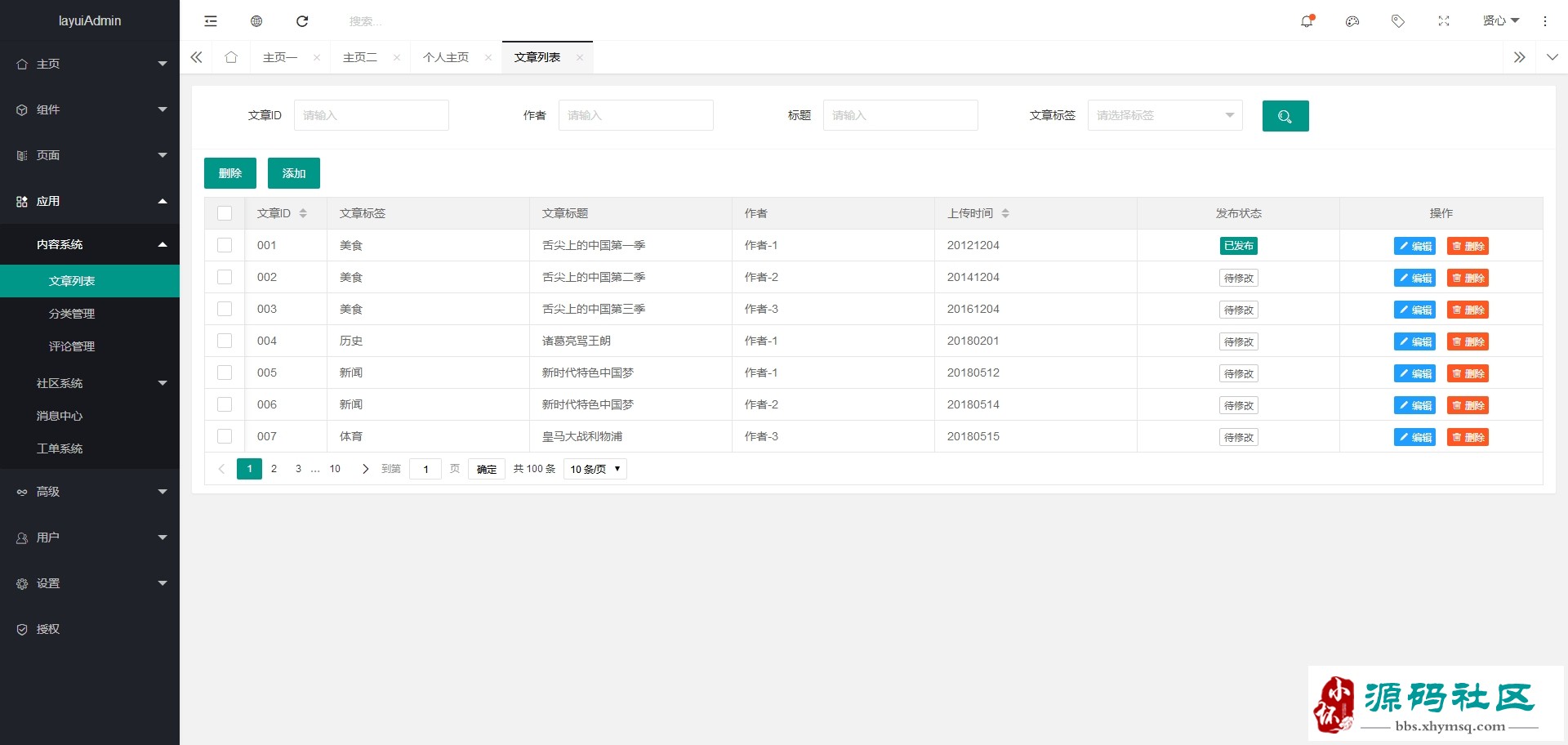Screen dimensions: 1568x745
Task: Delete article 001 with red 删除 button
Action: (1468, 246)
